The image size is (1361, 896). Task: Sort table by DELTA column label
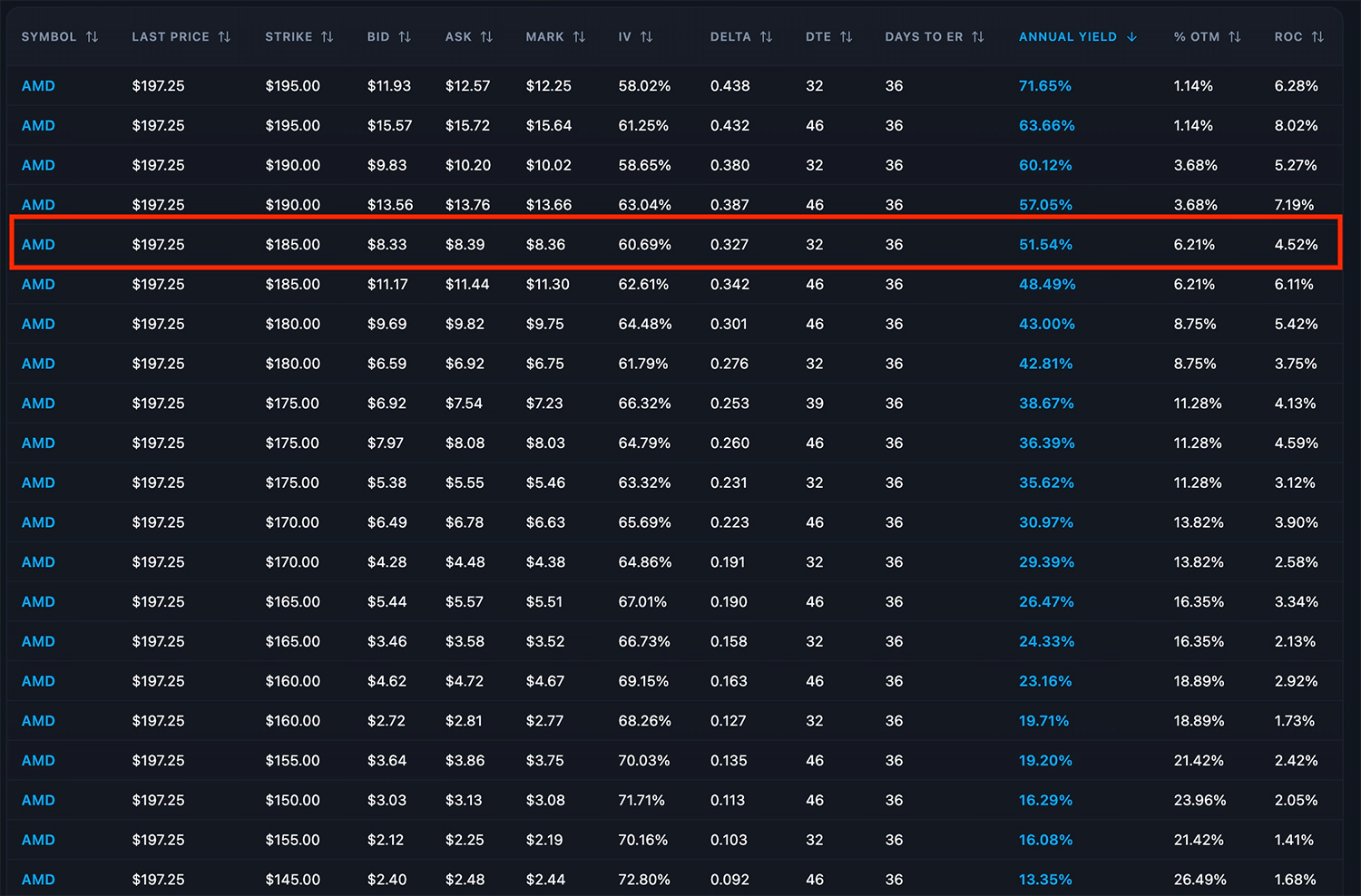730,37
